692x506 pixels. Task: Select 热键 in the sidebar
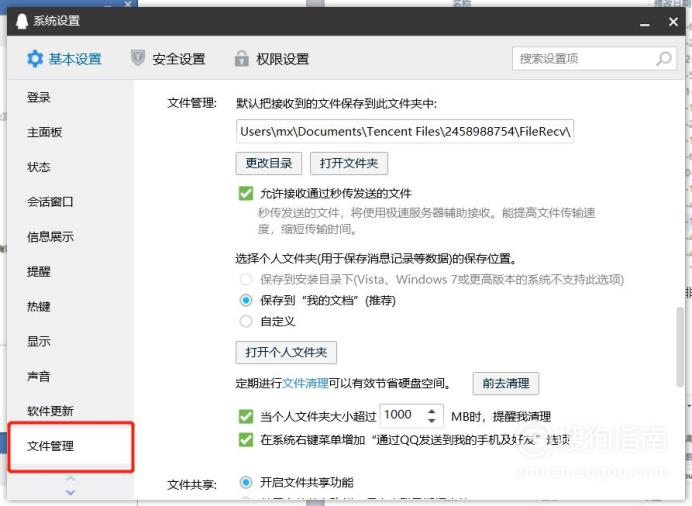pos(39,306)
